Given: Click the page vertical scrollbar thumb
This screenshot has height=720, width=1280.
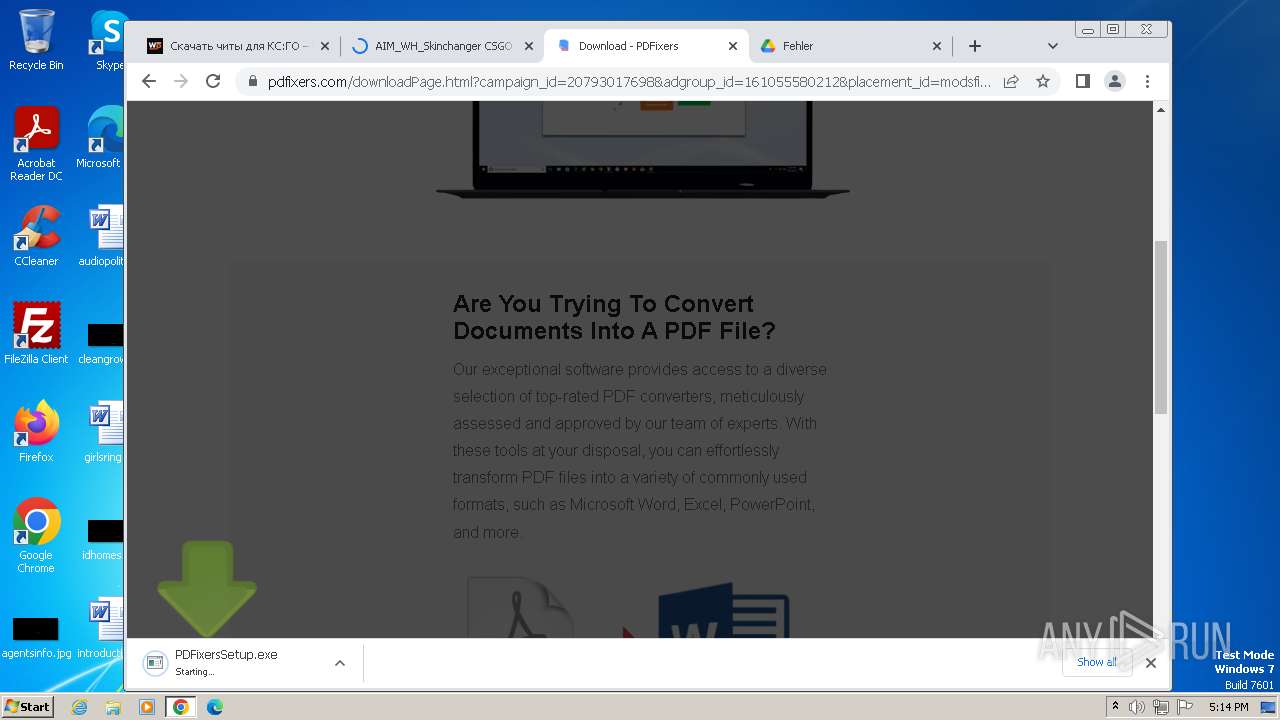Looking at the screenshot, I should tap(1161, 327).
